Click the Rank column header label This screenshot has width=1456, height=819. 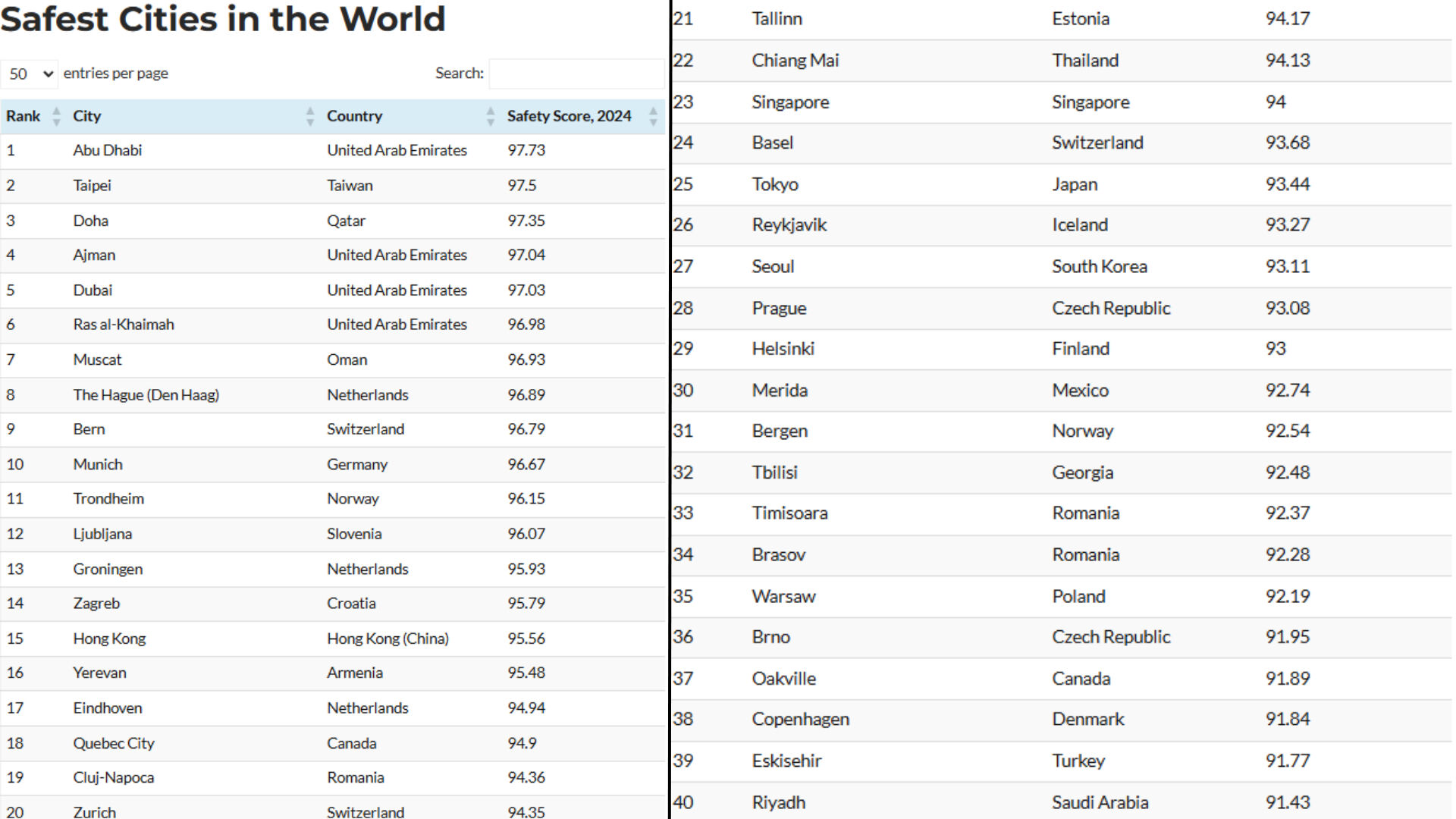coord(24,116)
